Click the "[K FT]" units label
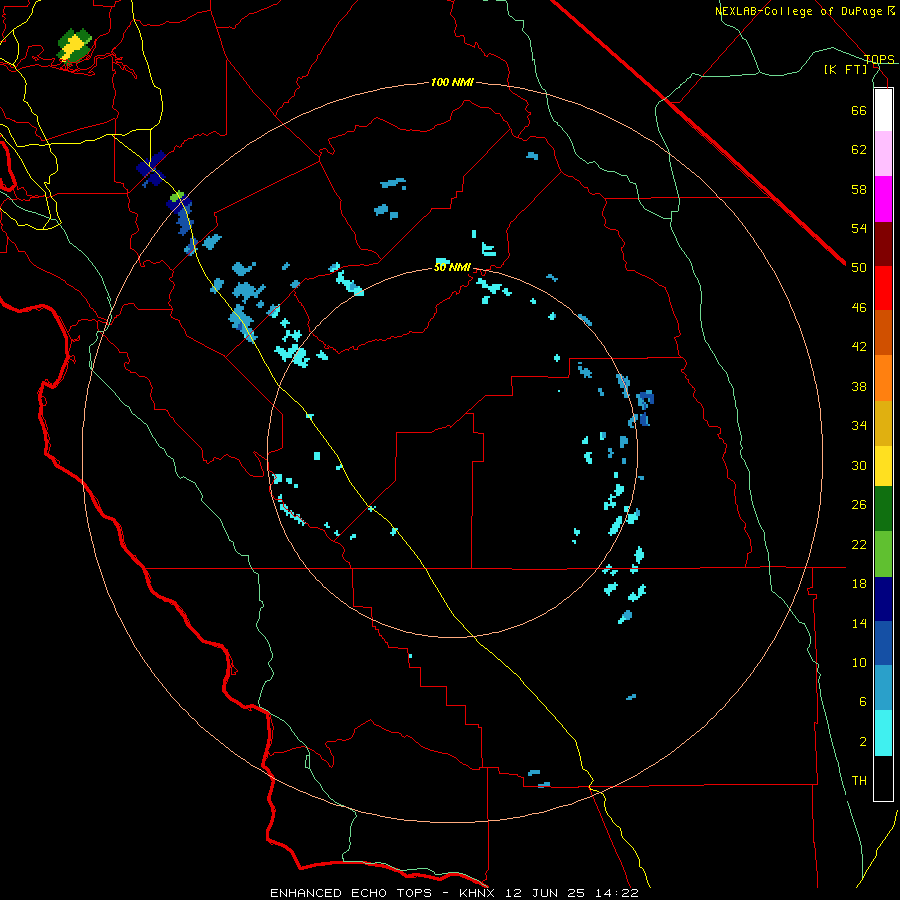 (845, 69)
